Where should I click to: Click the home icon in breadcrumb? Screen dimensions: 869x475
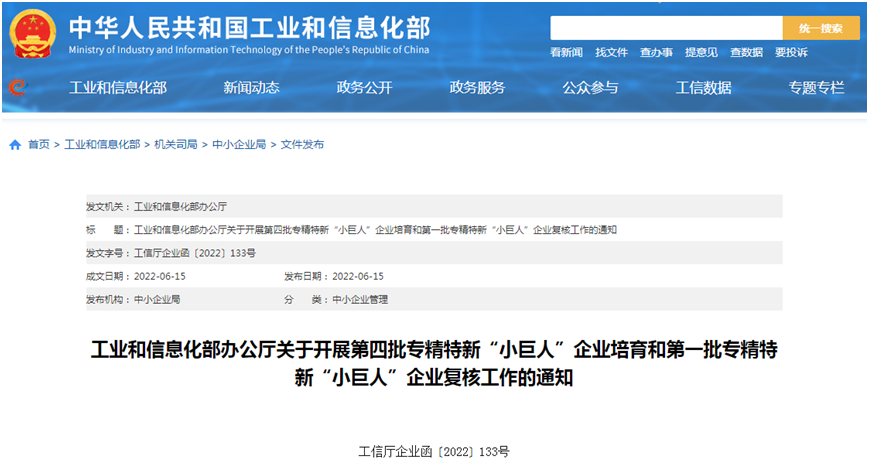pyautogui.click(x=15, y=145)
